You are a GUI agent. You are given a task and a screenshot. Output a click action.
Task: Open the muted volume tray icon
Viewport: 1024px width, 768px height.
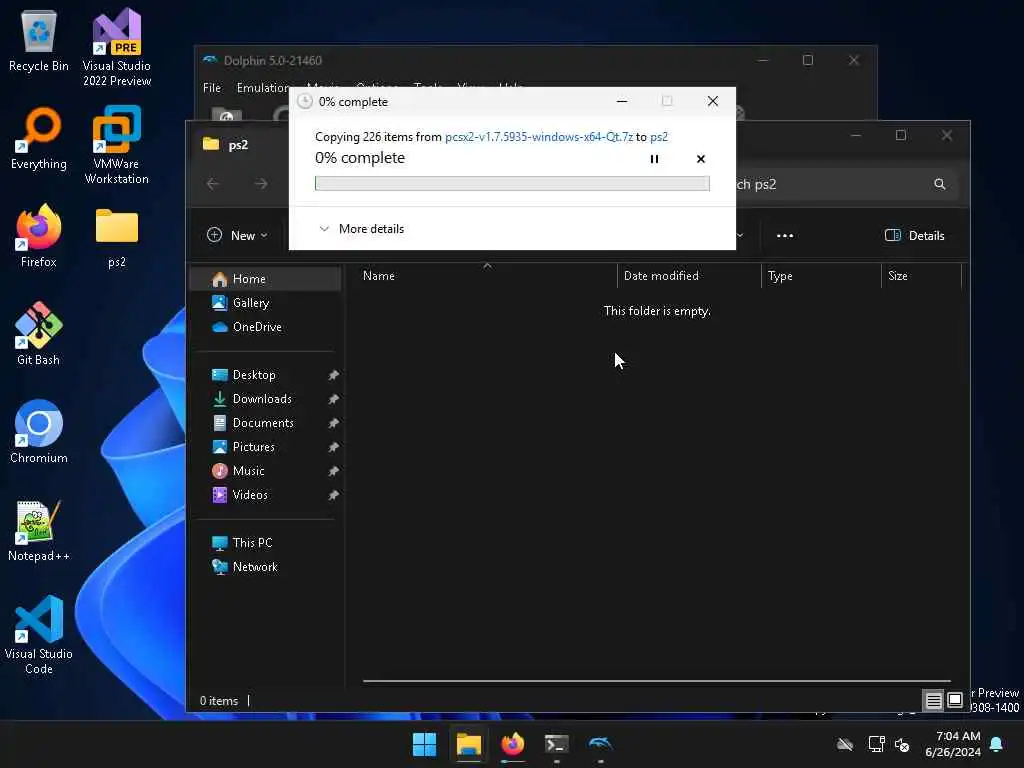point(903,744)
